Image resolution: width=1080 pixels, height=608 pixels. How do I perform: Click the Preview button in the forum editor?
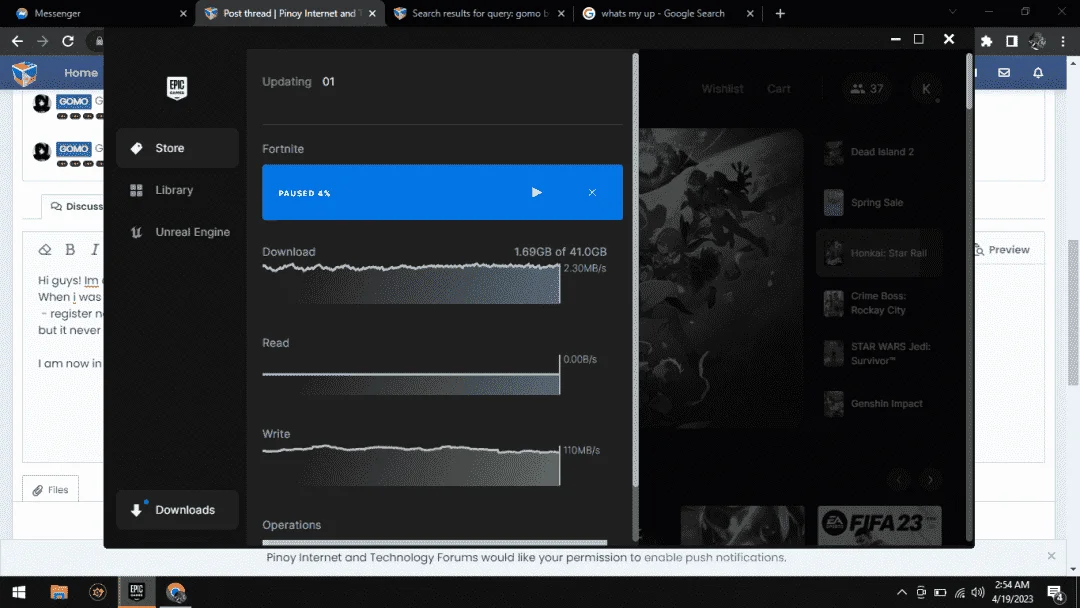[1003, 250]
